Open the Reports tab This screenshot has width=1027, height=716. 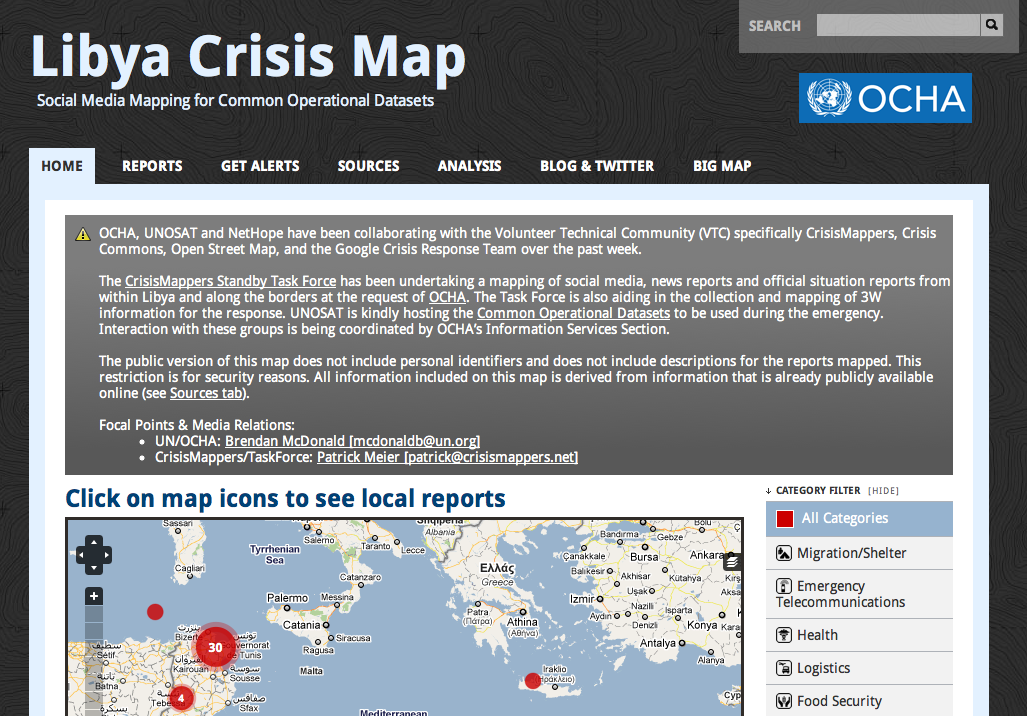point(152,166)
